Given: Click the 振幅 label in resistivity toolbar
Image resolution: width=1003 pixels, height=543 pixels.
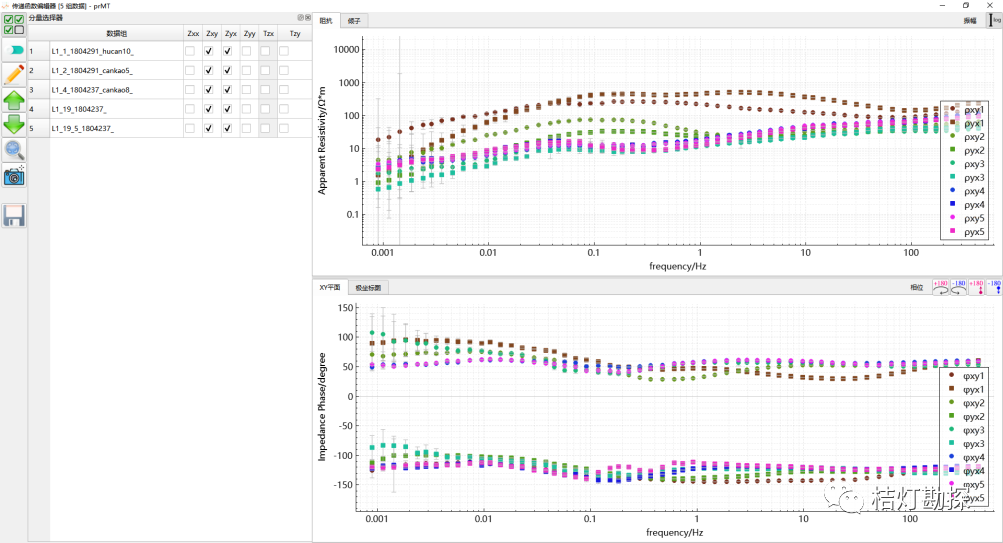Looking at the screenshot, I should pos(970,20).
